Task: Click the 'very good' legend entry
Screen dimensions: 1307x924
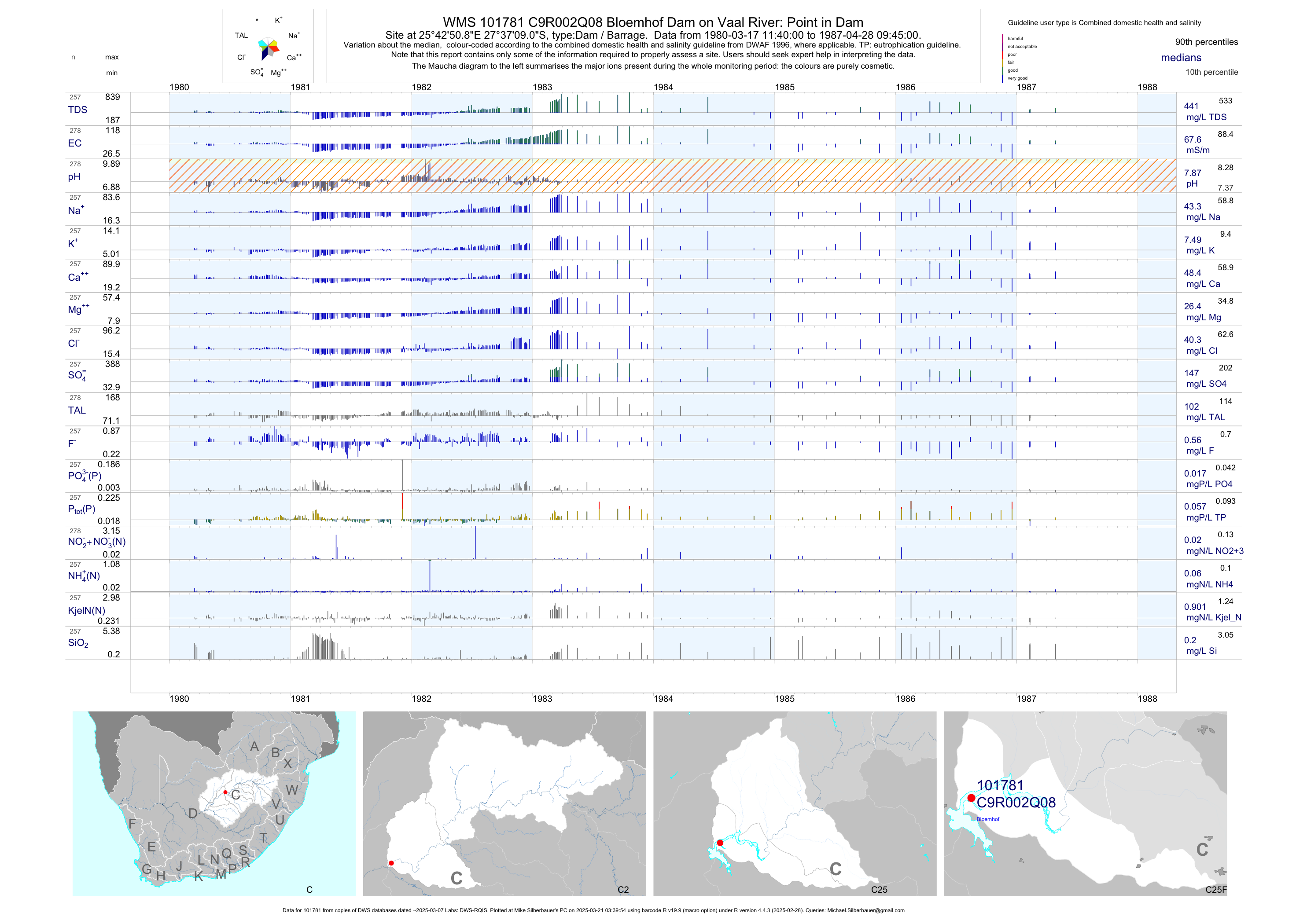Action: [1017, 78]
